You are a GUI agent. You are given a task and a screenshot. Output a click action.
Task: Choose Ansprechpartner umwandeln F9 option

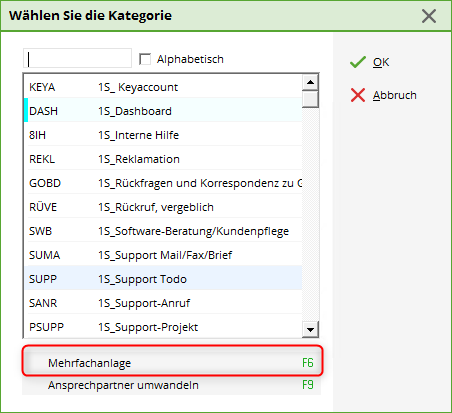[x=172, y=385]
